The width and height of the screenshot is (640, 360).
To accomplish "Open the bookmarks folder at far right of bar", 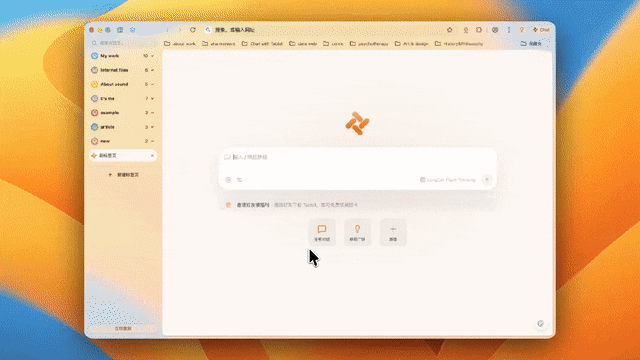I will point(531,44).
